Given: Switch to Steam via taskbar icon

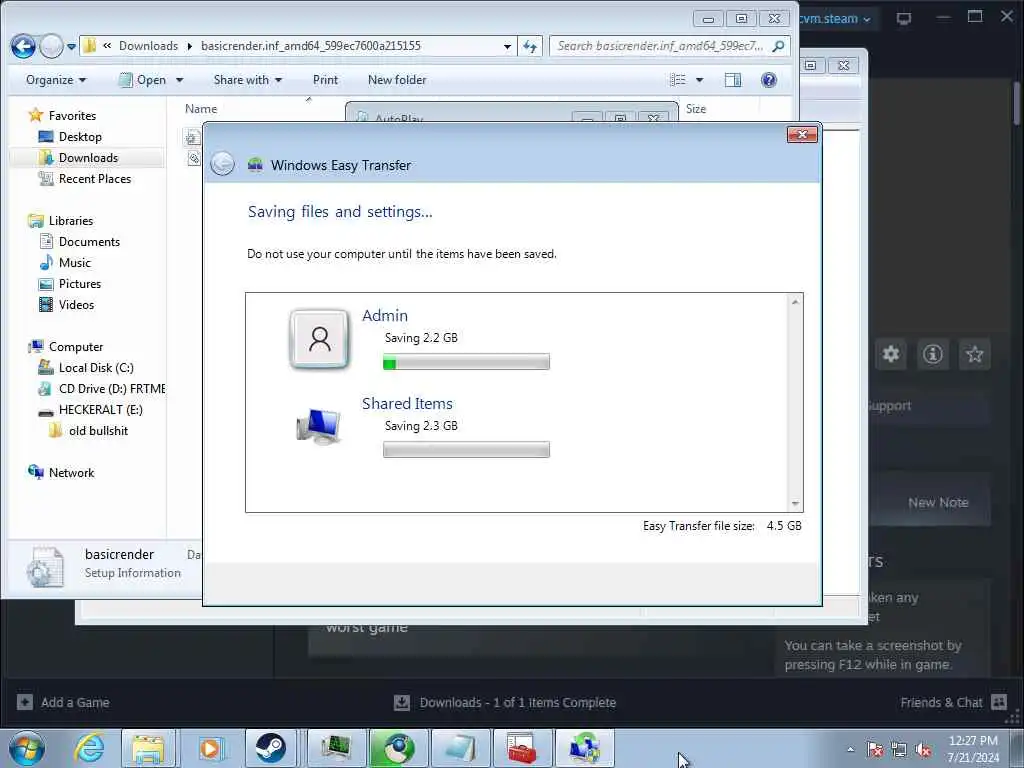Looking at the screenshot, I should point(271,749).
